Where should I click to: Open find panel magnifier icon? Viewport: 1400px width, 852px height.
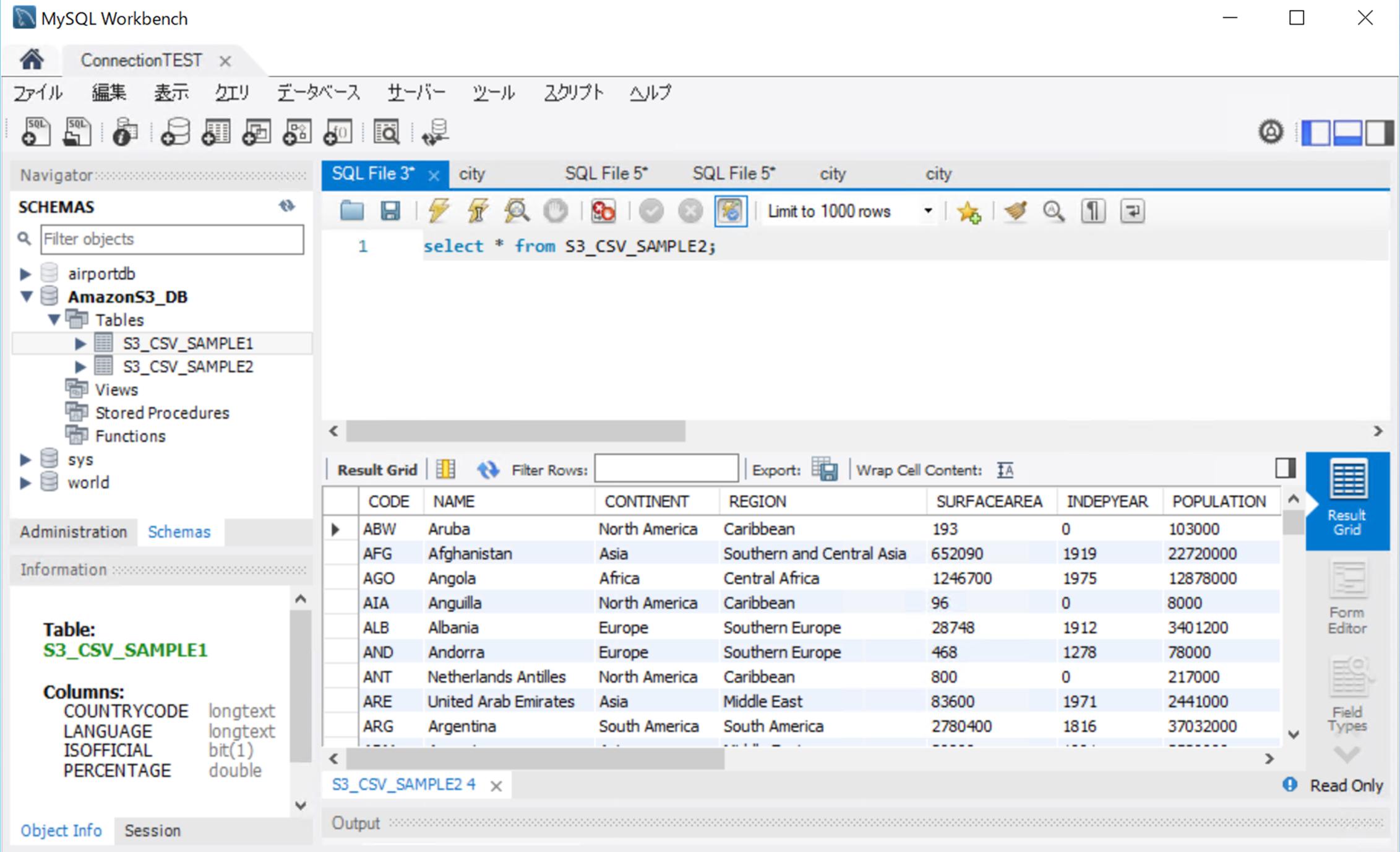(1054, 211)
